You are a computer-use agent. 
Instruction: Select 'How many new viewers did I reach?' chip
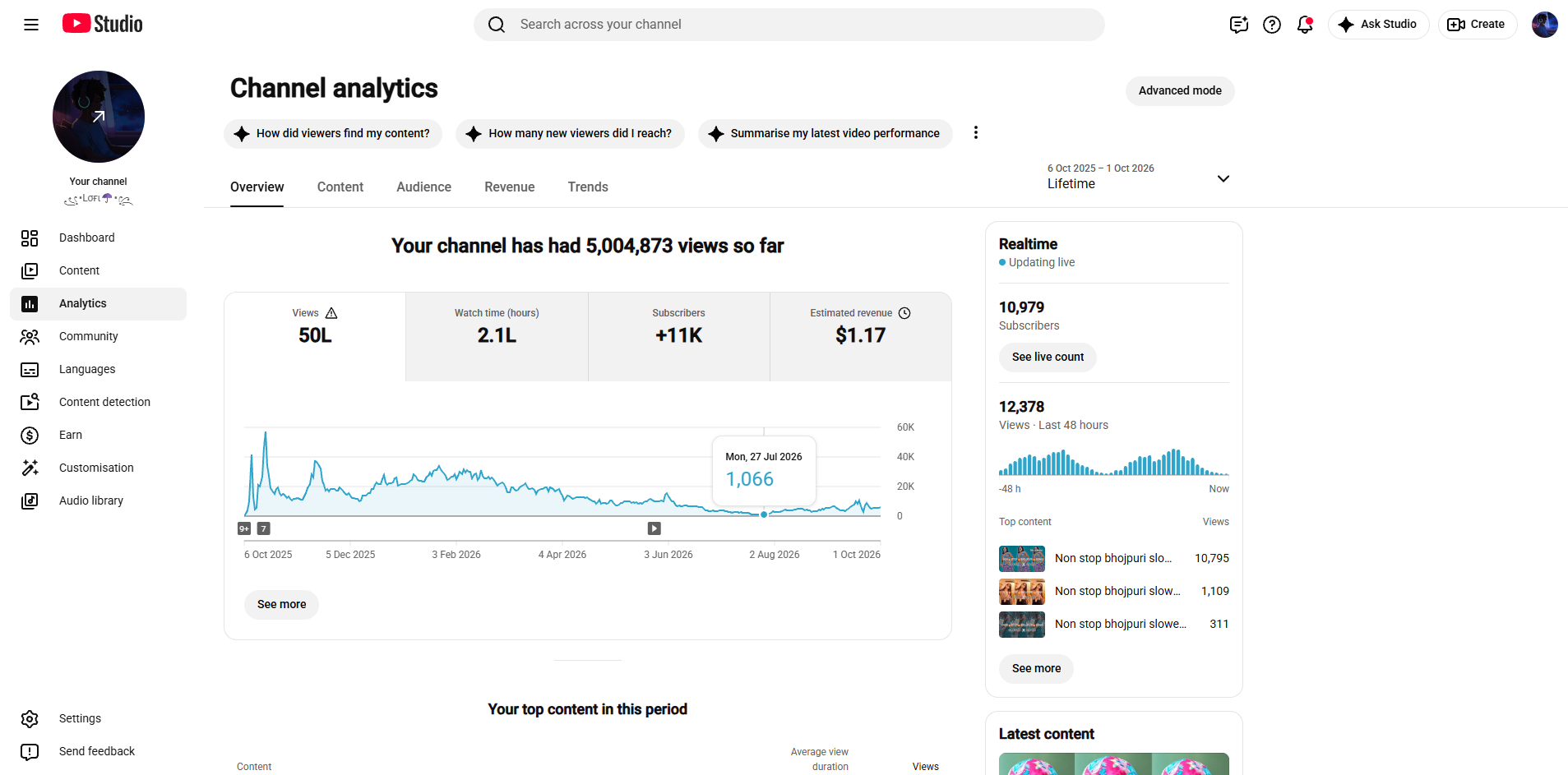pyautogui.click(x=570, y=133)
